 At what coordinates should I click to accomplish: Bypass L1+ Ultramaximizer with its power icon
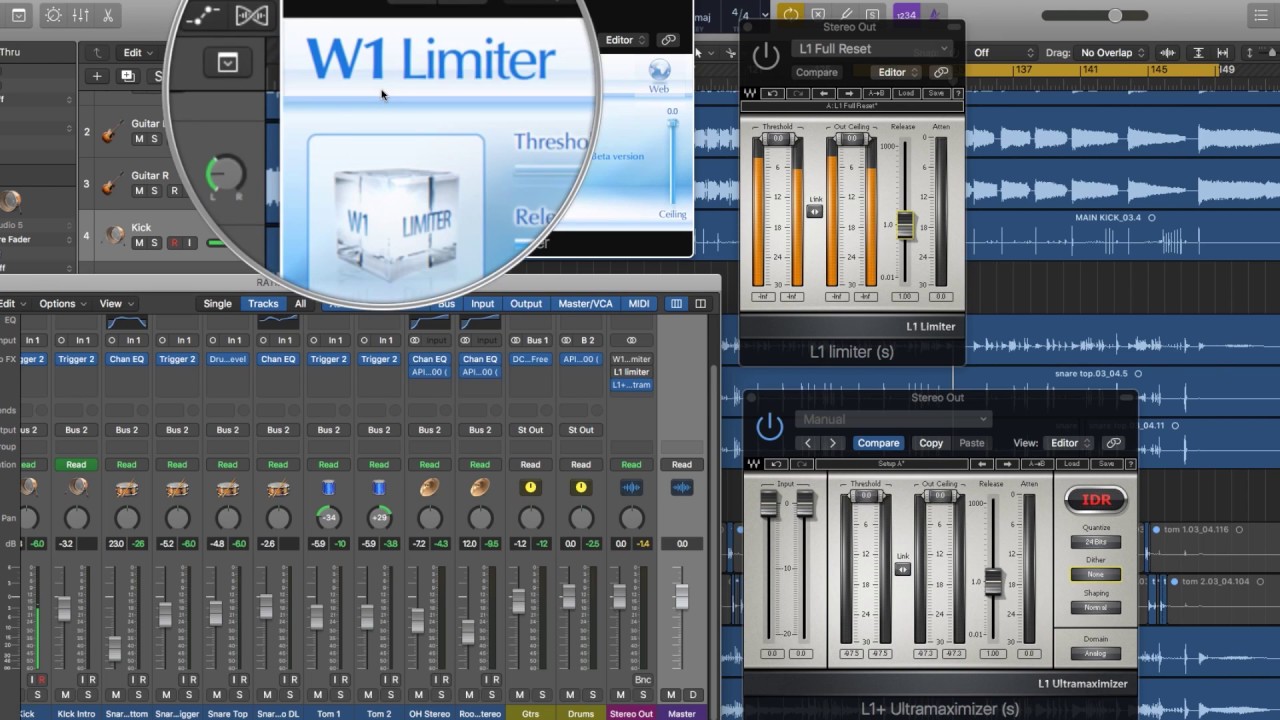tap(769, 427)
